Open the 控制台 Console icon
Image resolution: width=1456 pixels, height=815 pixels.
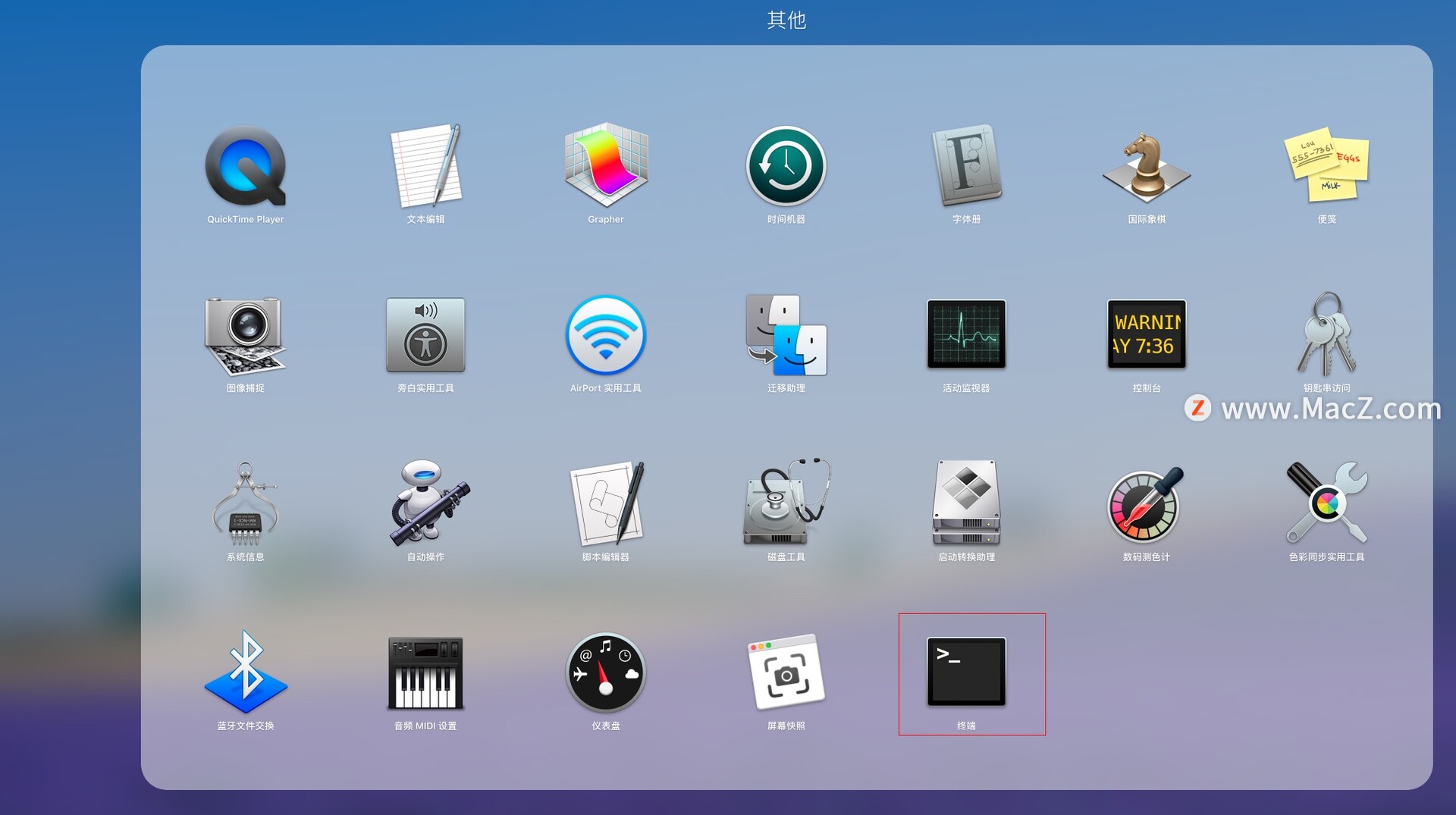coord(1146,334)
